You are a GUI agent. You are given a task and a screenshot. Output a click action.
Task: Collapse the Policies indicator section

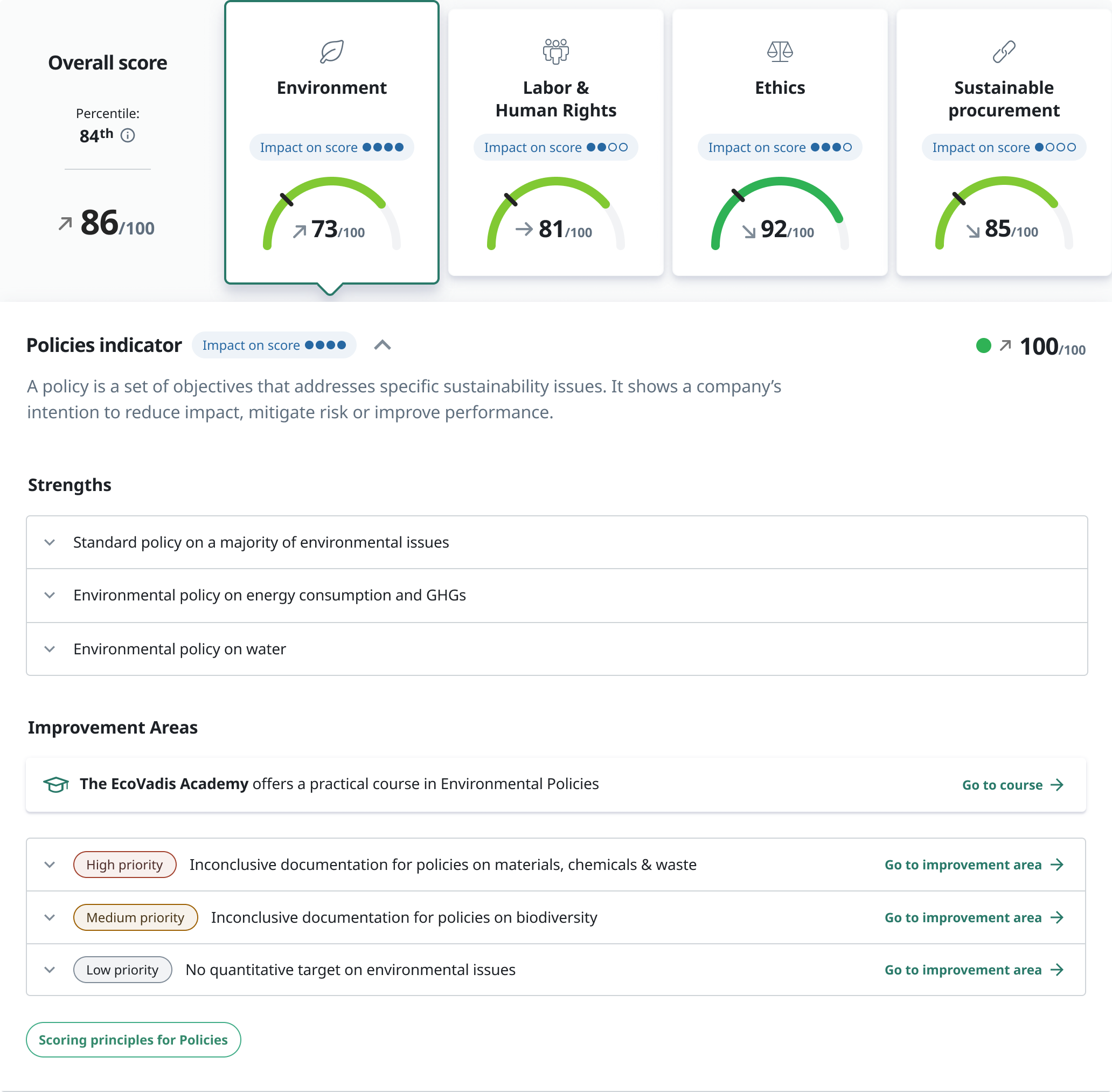click(383, 345)
